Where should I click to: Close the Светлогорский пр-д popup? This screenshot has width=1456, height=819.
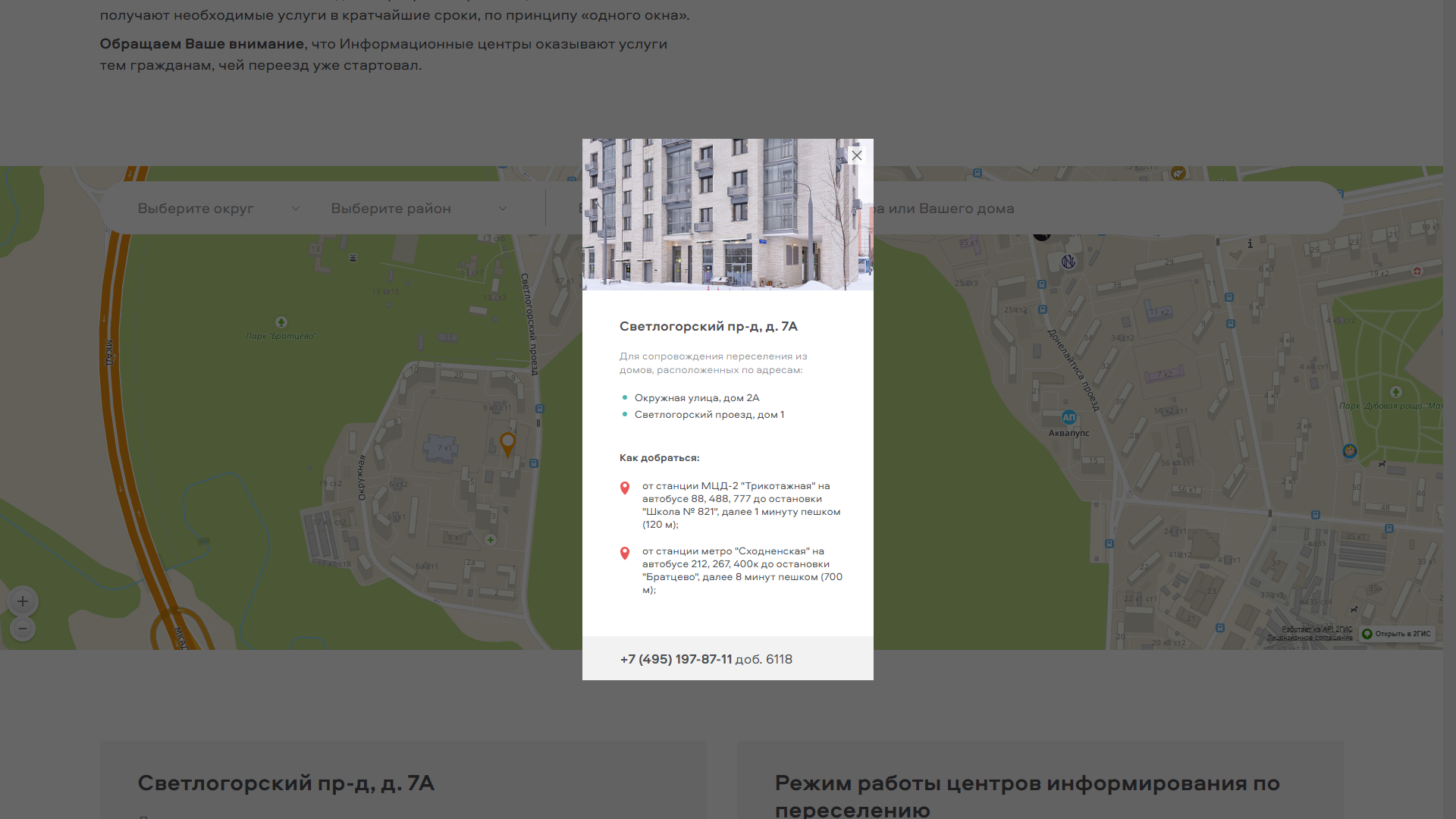(x=856, y=155)
